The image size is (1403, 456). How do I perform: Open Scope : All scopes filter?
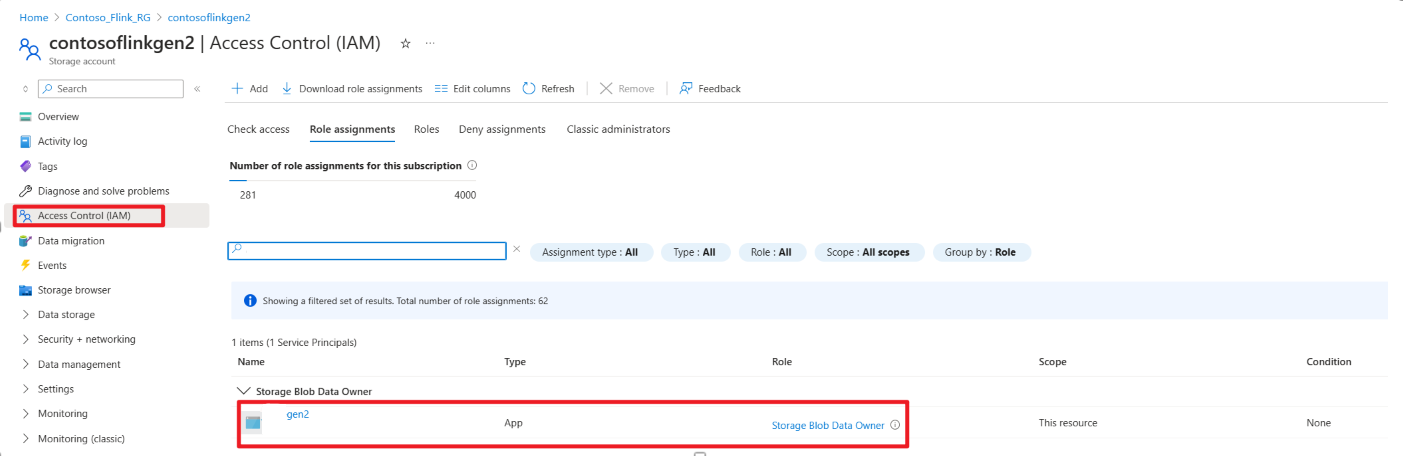(x=868, y=253)
